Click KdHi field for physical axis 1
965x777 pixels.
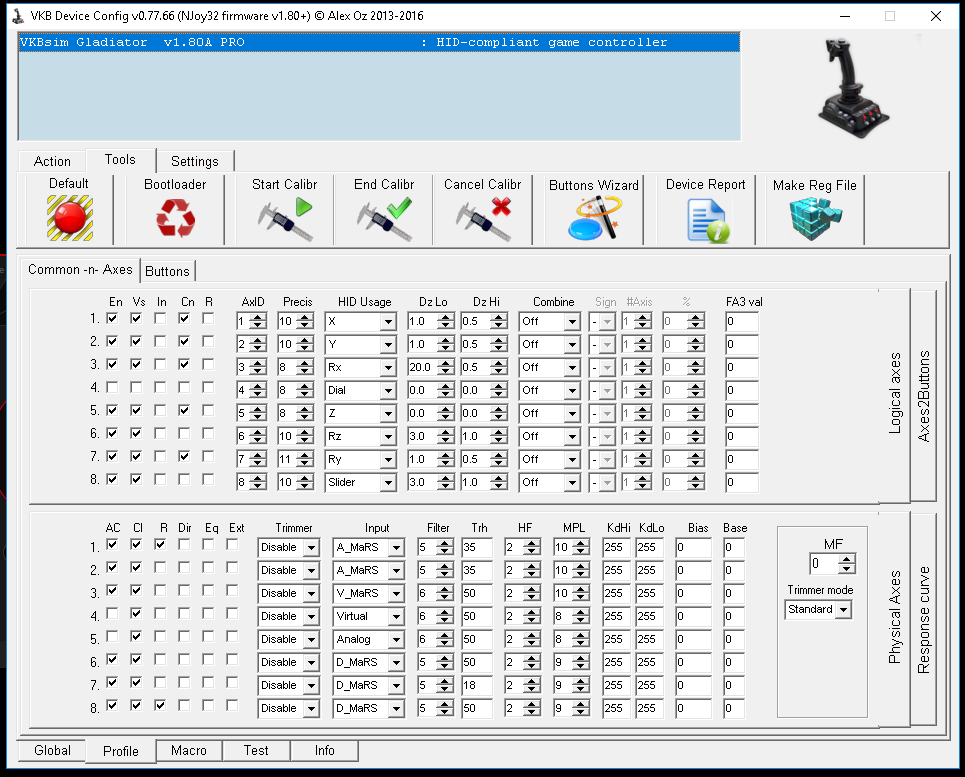click(617, 548)
